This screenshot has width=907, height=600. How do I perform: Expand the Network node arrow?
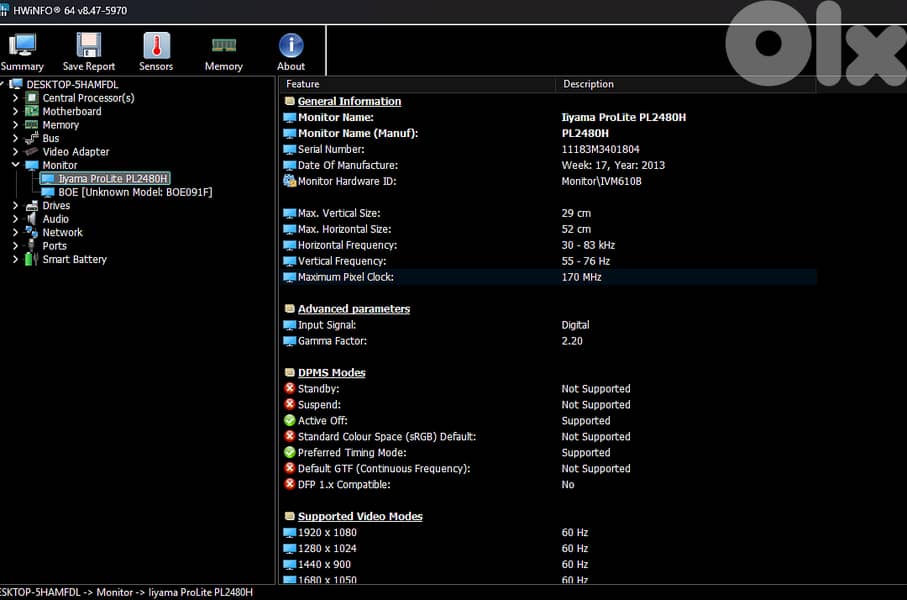coord(16,232)
